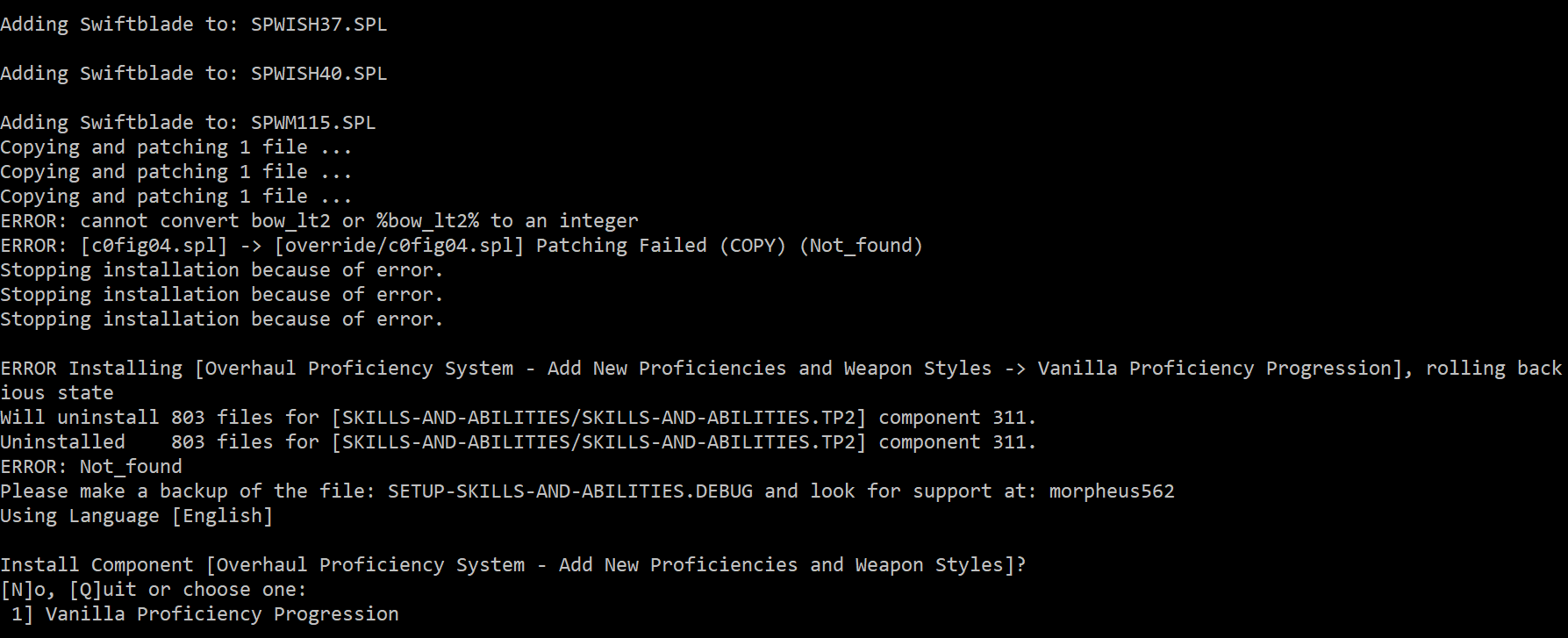Screen dimensions: 1568x638
Task: Click the "Will uninstall 803 files" line
Action: coord(518,418)
